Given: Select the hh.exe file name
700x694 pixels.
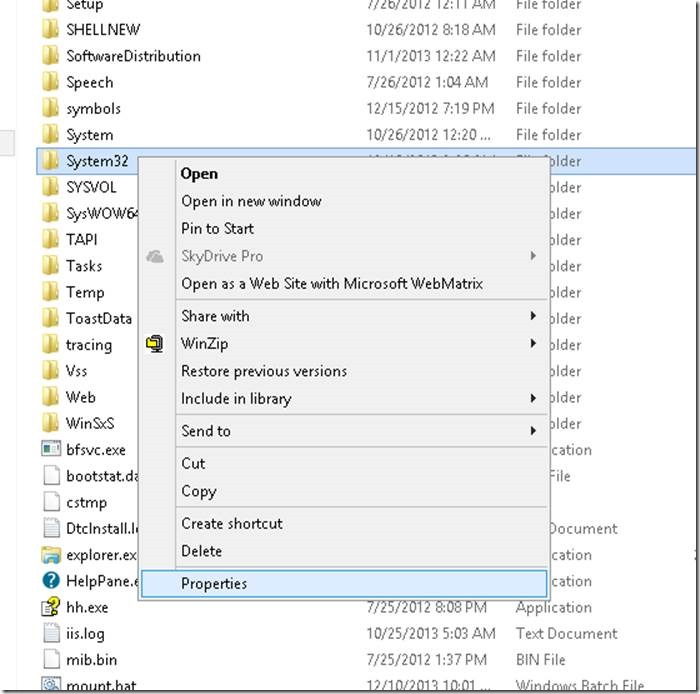Looking at the screenshot, I should coord(87,607).
